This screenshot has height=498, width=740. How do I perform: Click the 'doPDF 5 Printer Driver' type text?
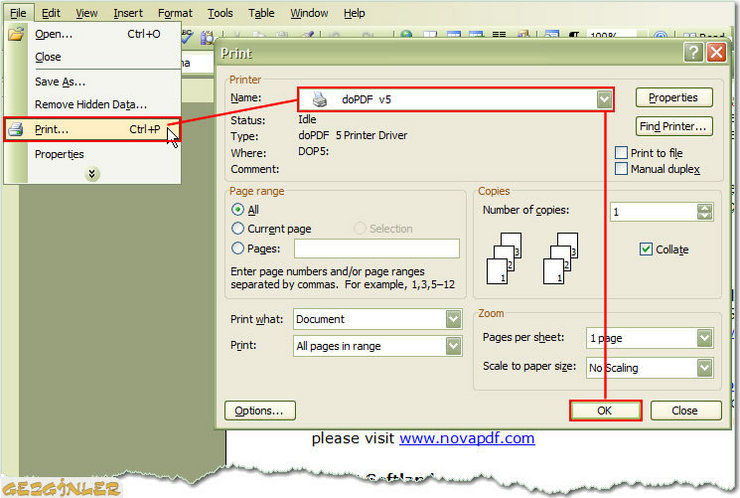click(353, 135)
